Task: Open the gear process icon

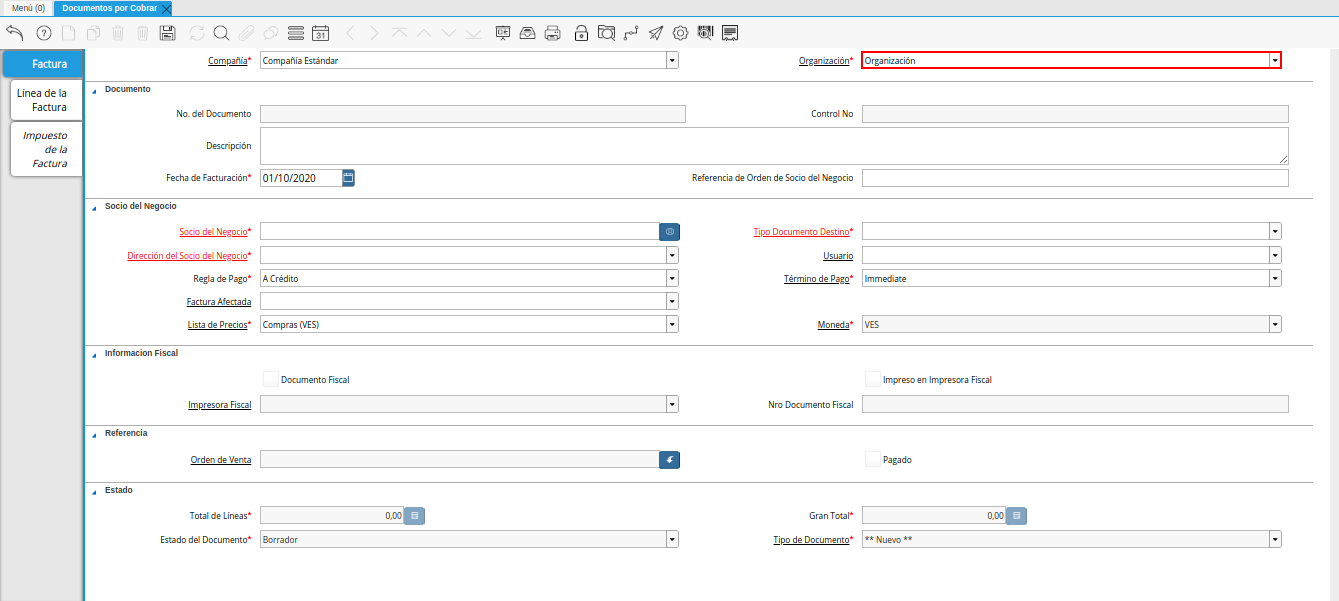Action: [x=680, y=33]
